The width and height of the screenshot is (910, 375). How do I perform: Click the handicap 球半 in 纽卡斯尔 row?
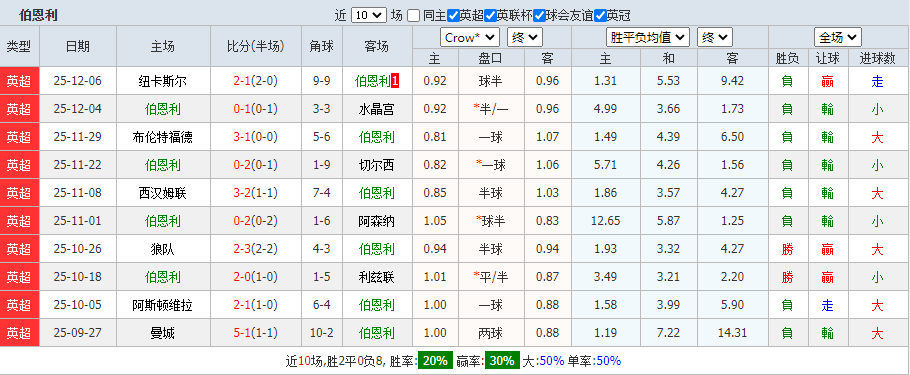coord(490,81)
